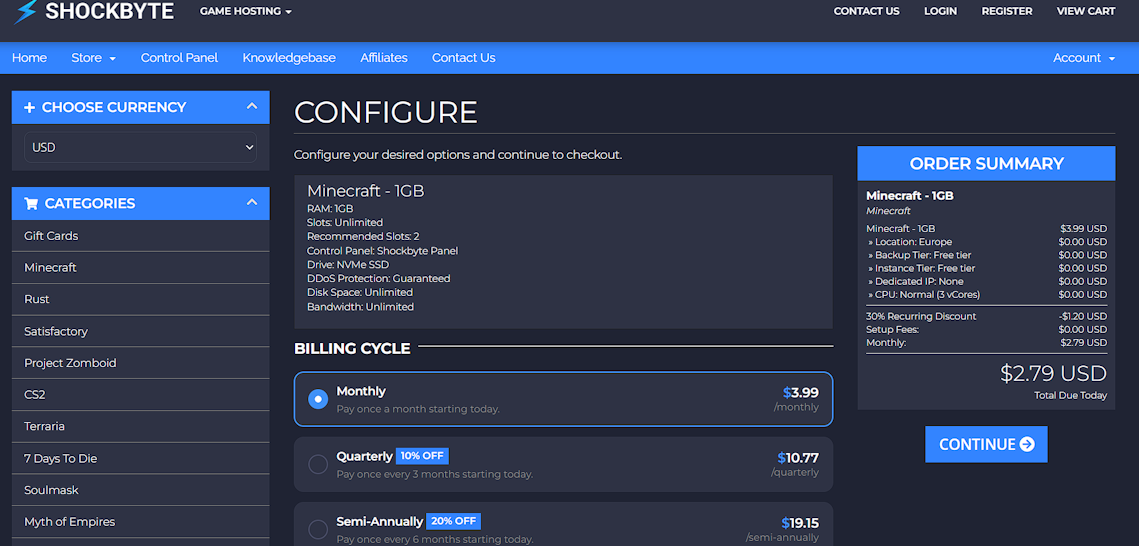1139x546 pixels.
Task: Open the CS2 category
Action: point(140,395)
